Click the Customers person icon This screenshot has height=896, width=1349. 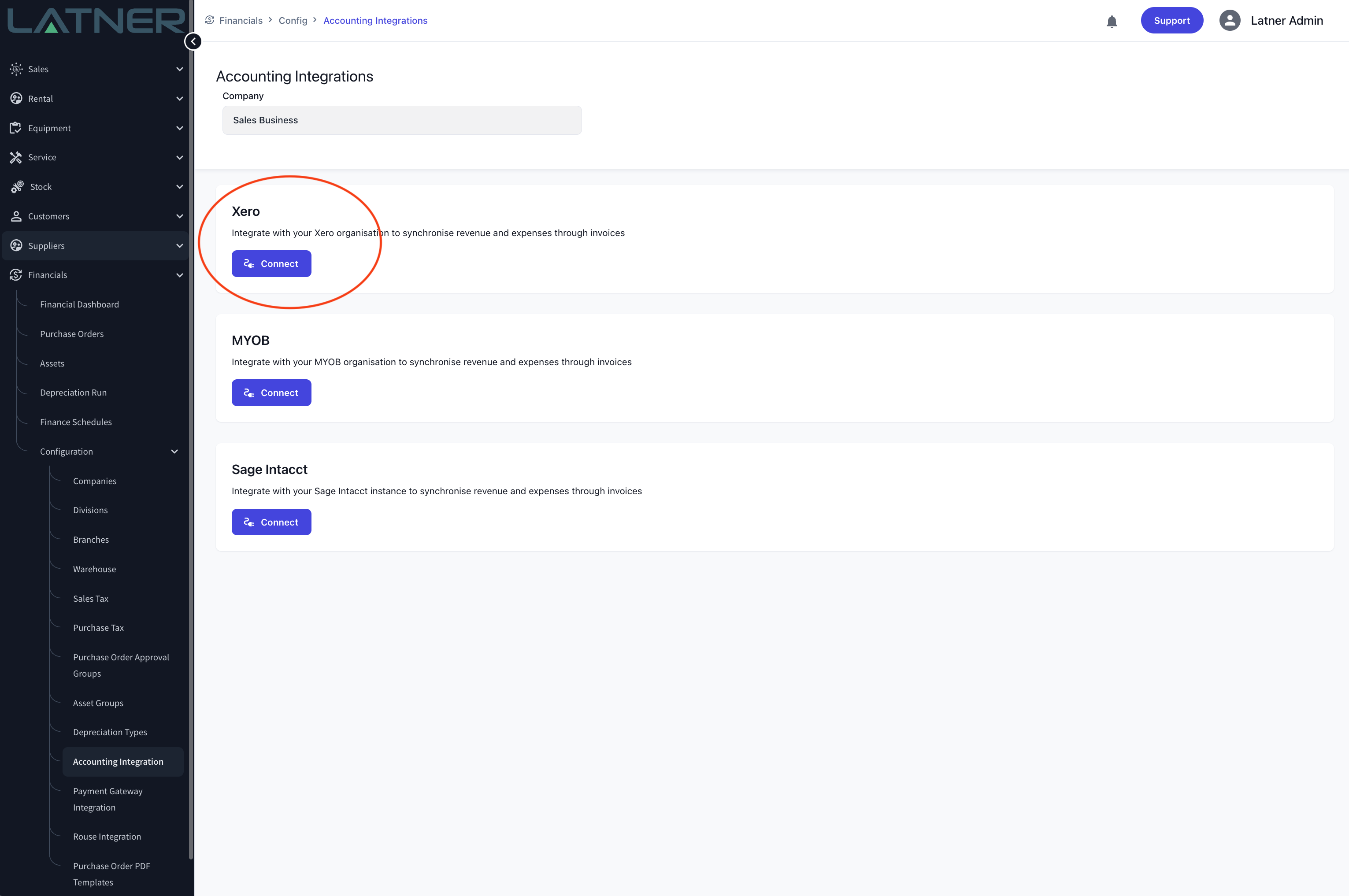tap(16, 216)
